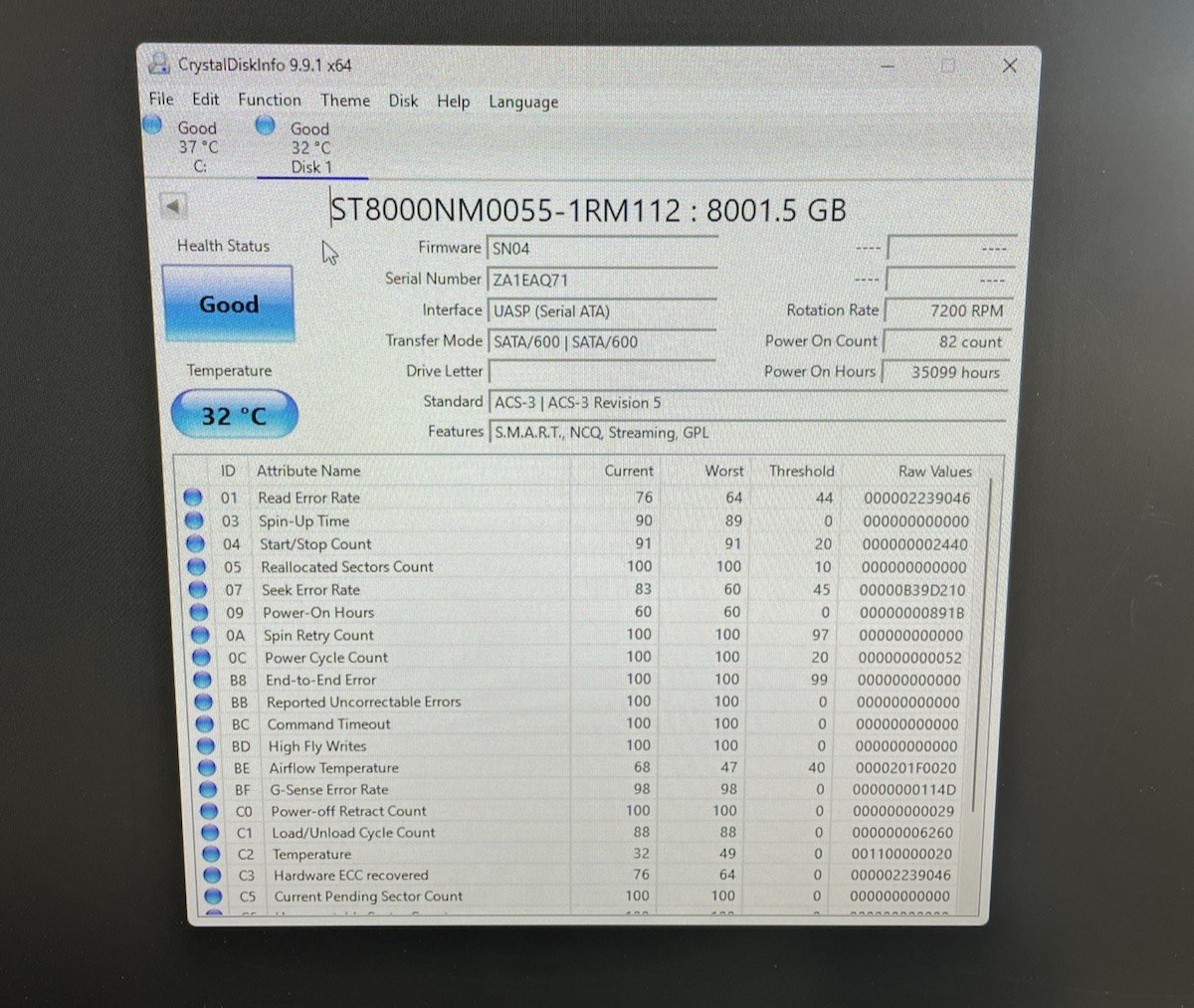Click the Power On Count value 82 count

pos(948,341)
